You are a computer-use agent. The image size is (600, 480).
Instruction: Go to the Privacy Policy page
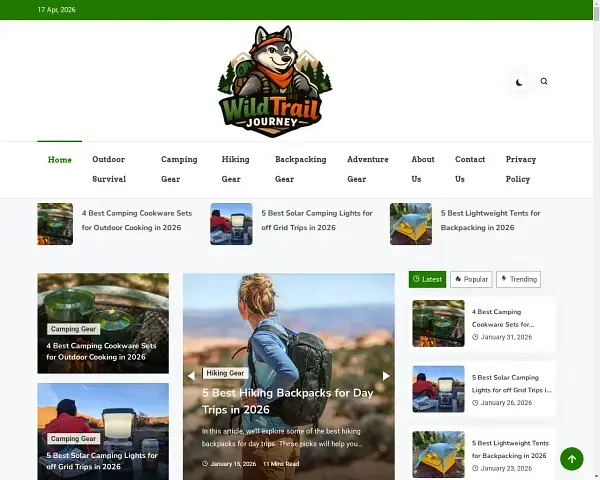coord(520,169)
